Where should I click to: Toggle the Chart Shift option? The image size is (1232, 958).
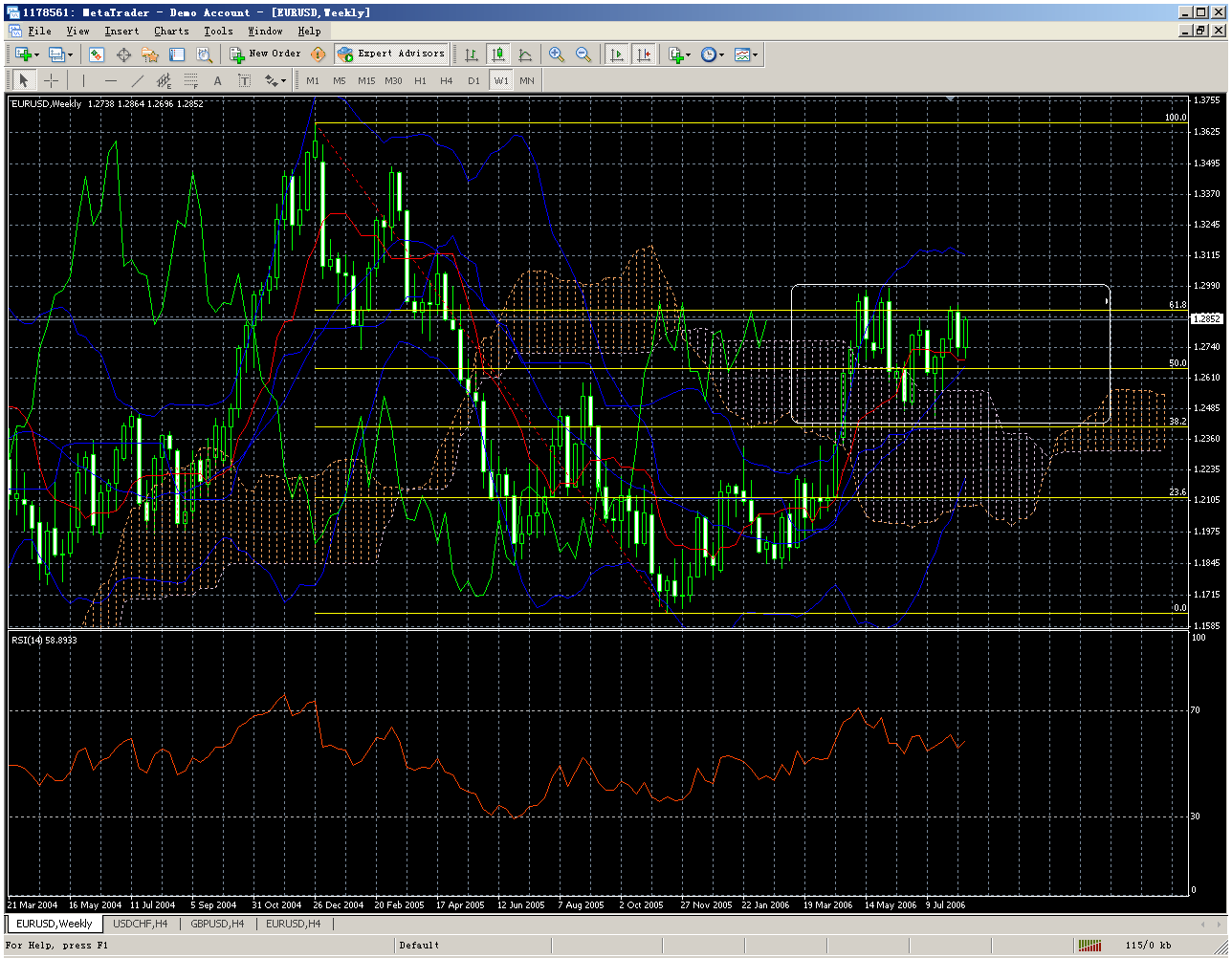pyautogui.click(x=645, y=54)
